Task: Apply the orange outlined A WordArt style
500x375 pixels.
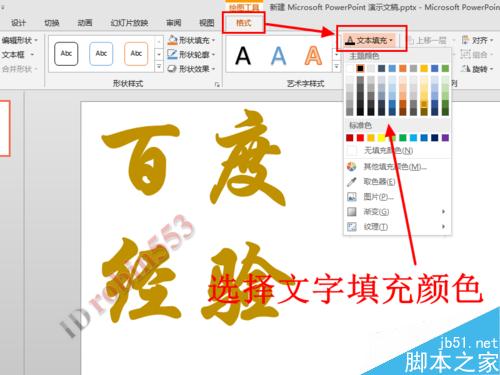Action: pyautogui.click(x=313, y=56)
